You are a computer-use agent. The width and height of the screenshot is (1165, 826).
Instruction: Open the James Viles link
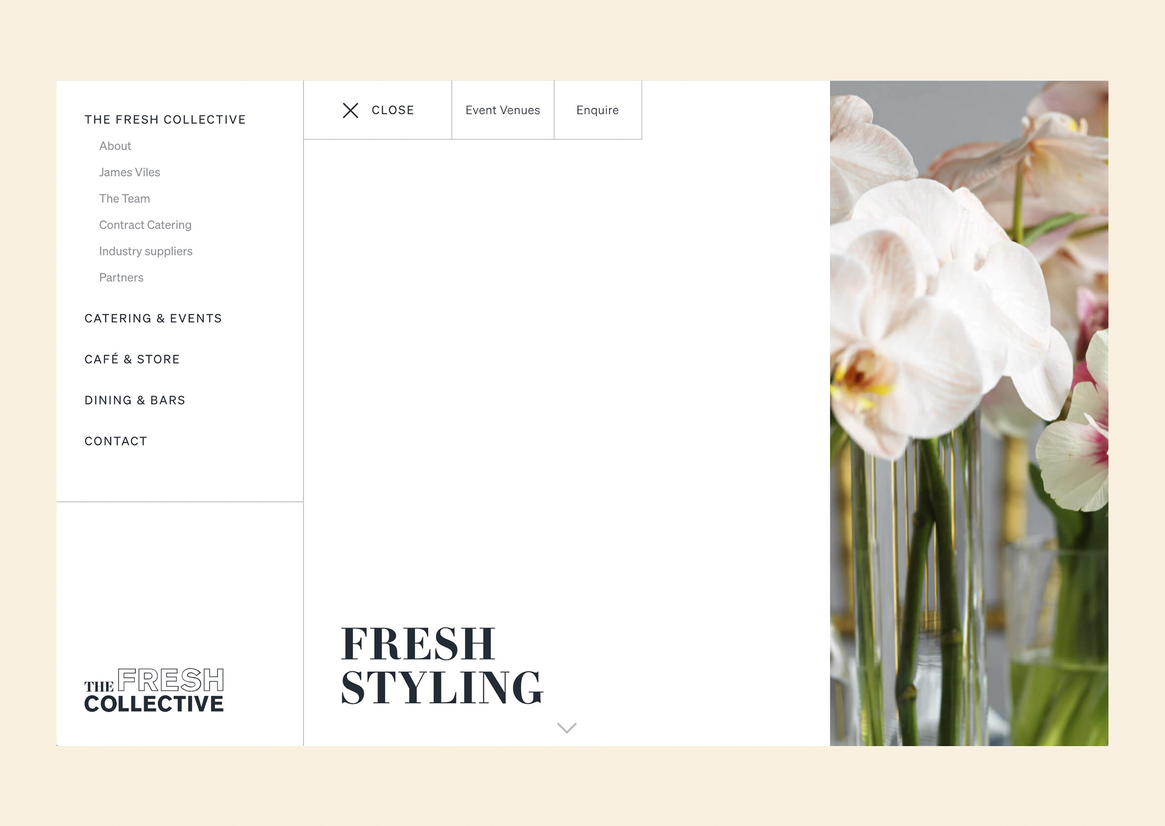tap(130, 172)
